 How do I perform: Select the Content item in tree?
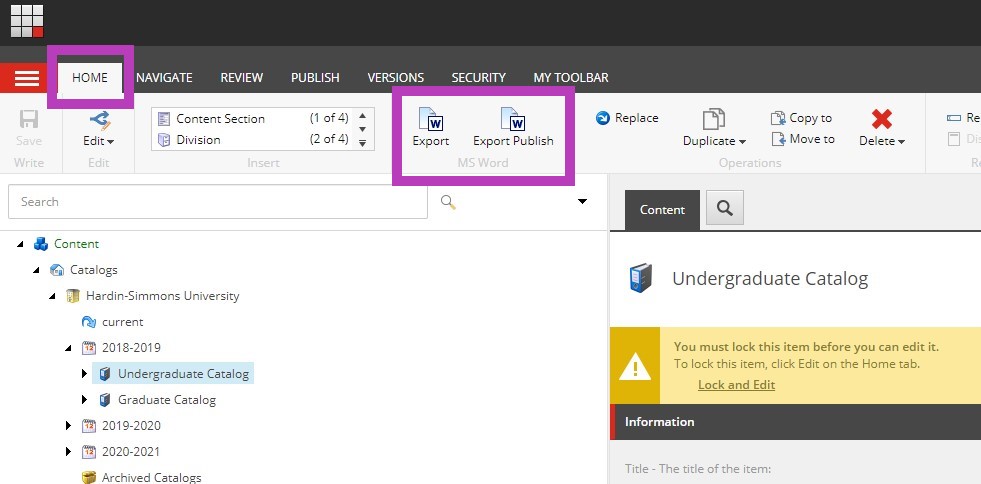point(76,244)
